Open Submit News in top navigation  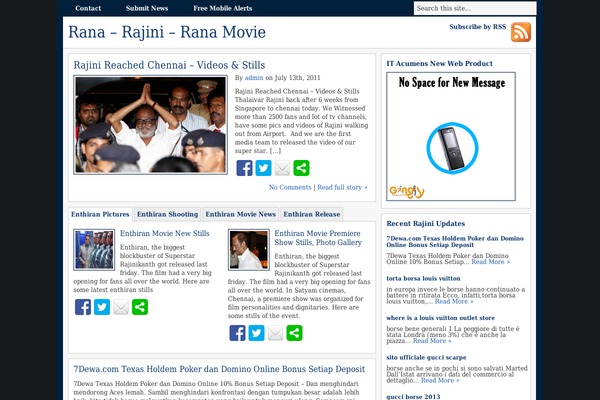pos(146,8)
